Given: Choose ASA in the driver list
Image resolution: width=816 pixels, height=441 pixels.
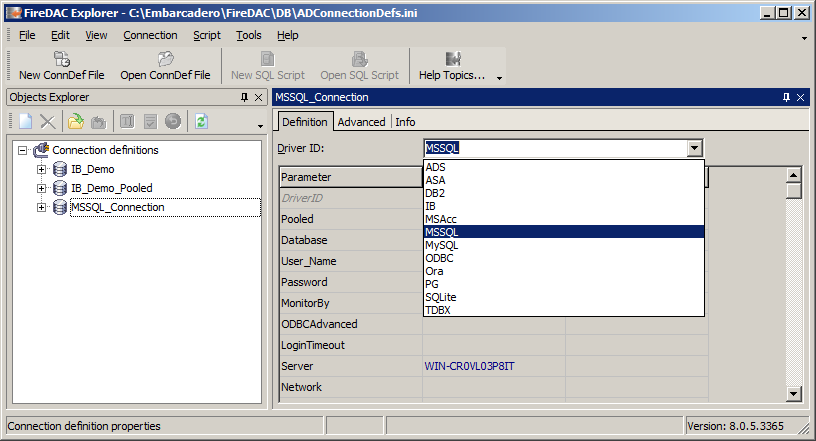Looking at the screenshot, I should pos(564,180).
